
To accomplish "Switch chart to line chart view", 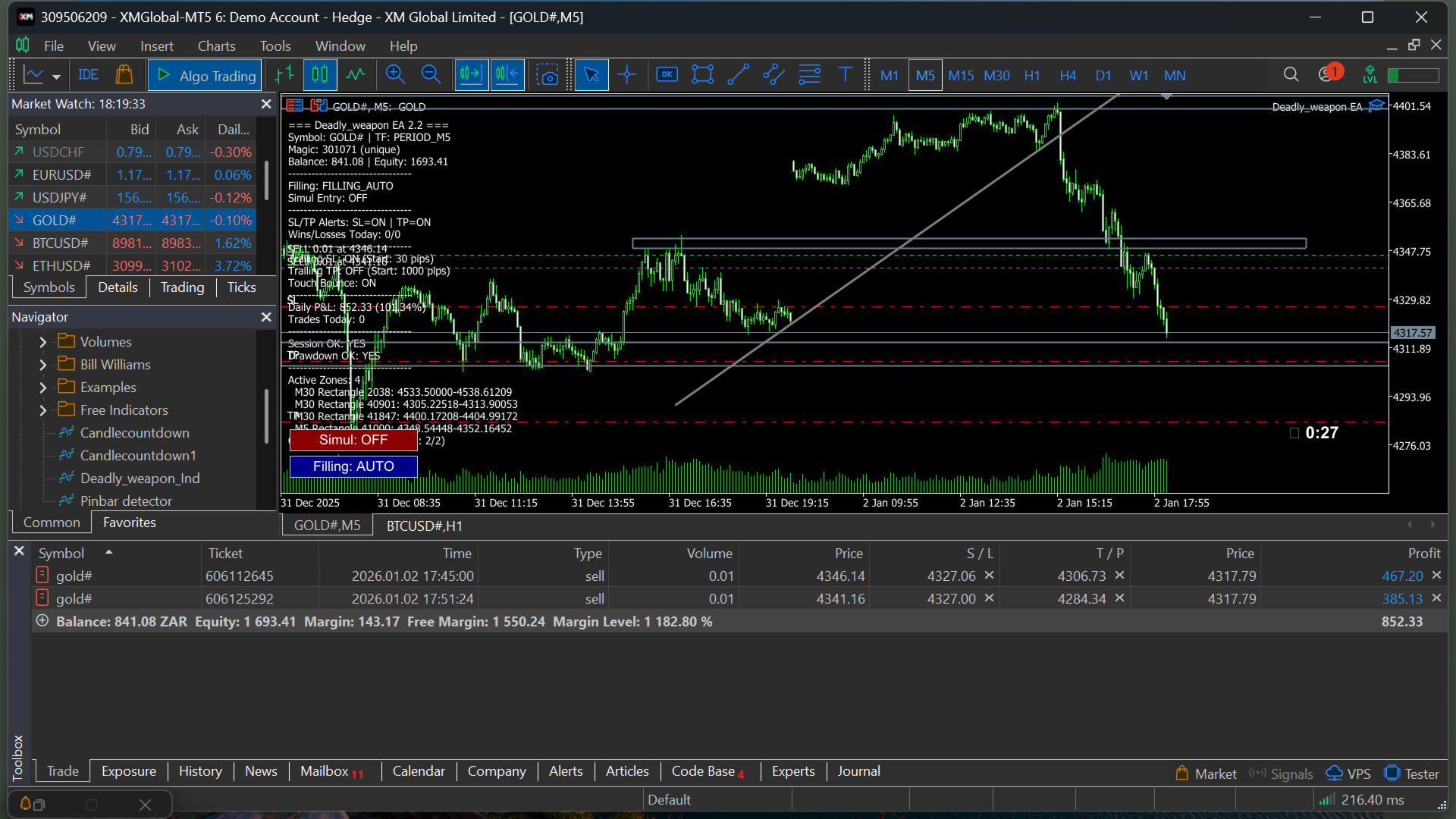I will click(x=356, y=75).
